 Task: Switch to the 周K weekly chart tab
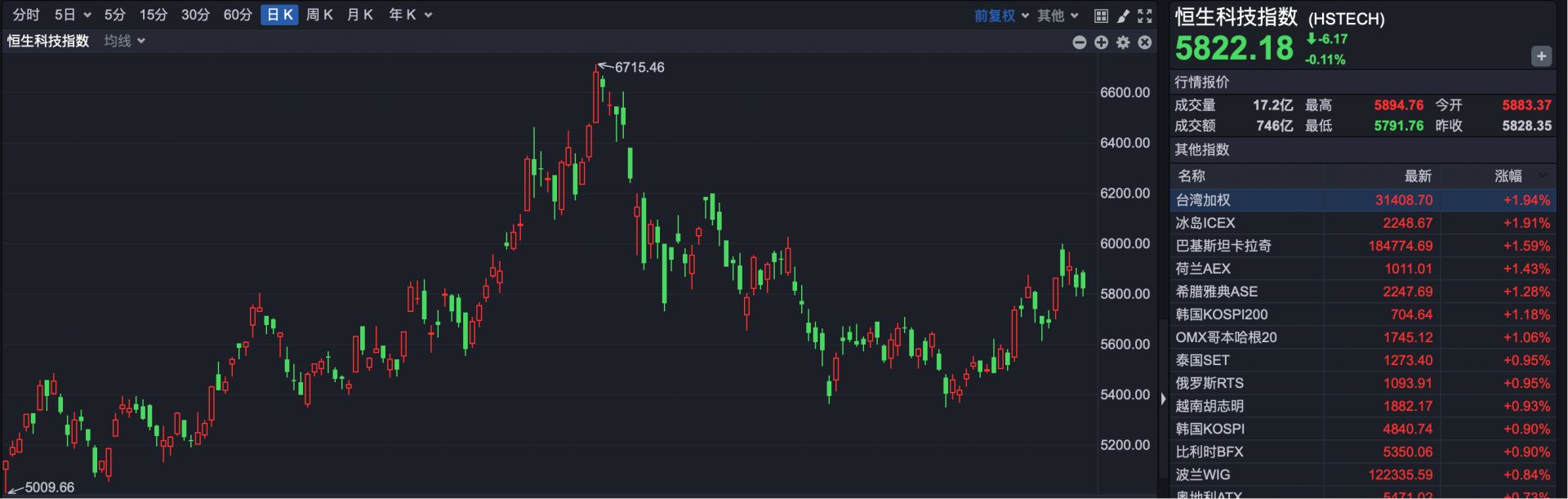pyautogui.click(x=319, y=15)
